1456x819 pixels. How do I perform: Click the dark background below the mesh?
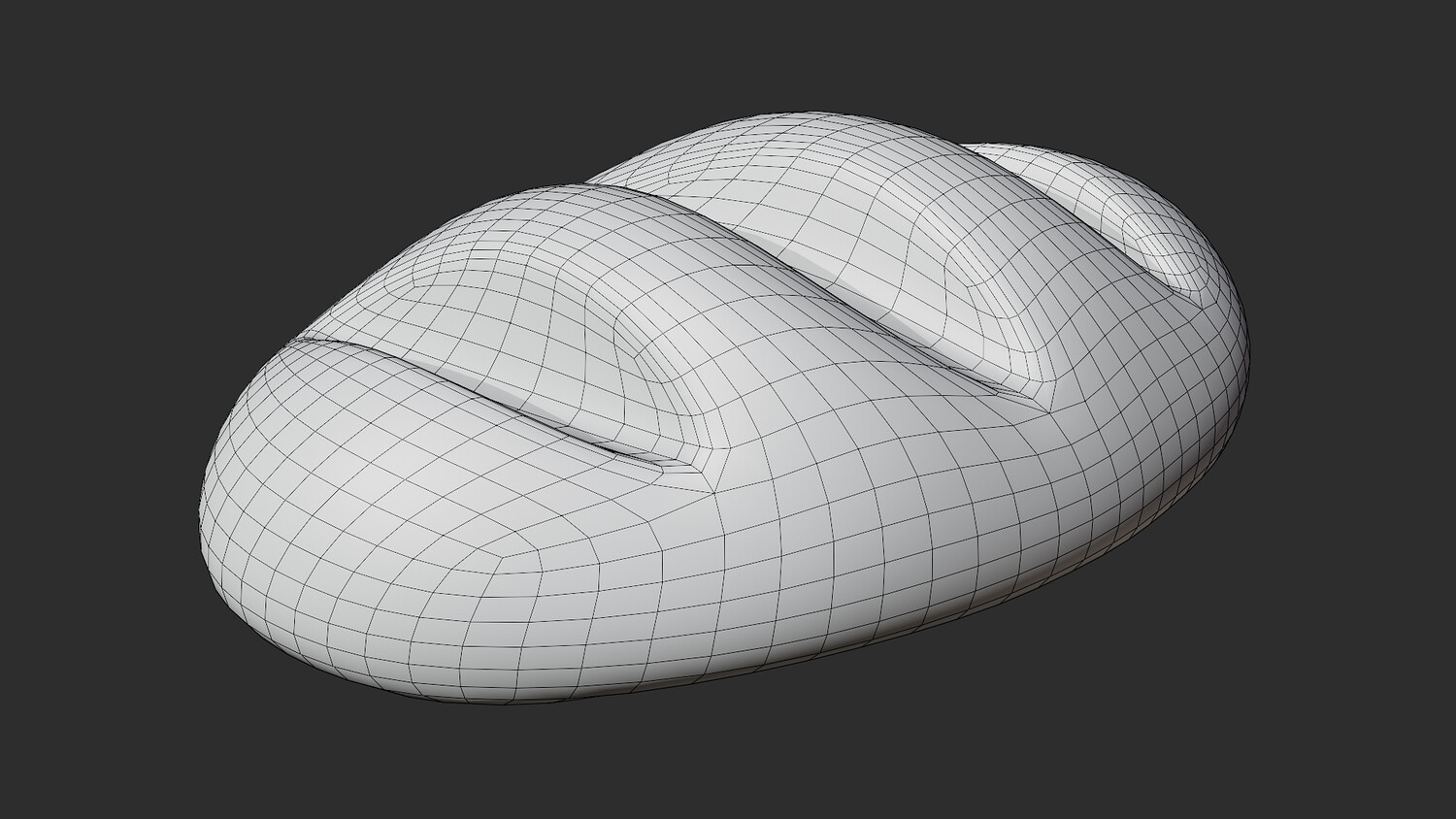tap(728, 767)
